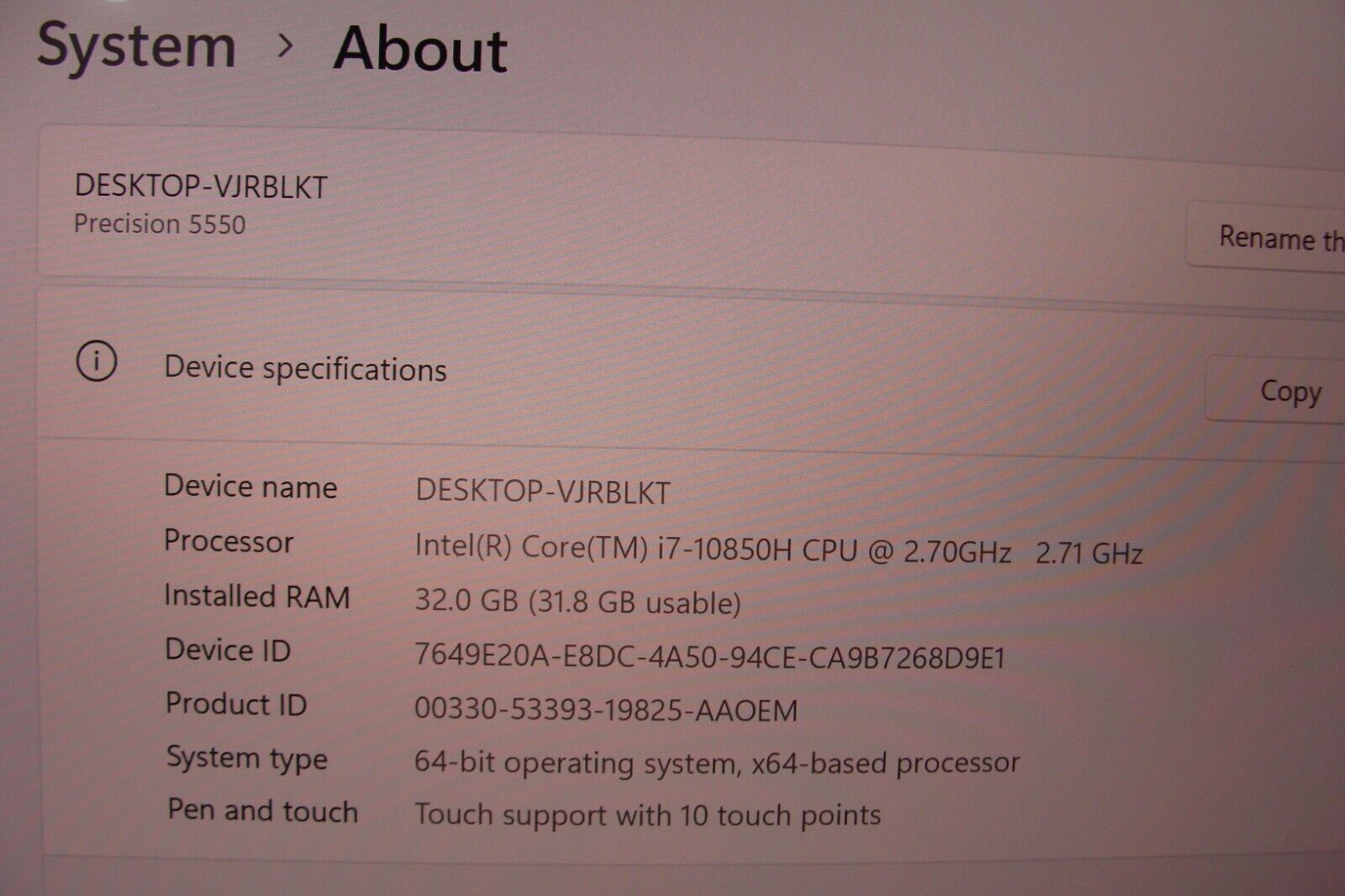Click the Copy button for device specifications
1345x896 pixels.
[1290, 392]
